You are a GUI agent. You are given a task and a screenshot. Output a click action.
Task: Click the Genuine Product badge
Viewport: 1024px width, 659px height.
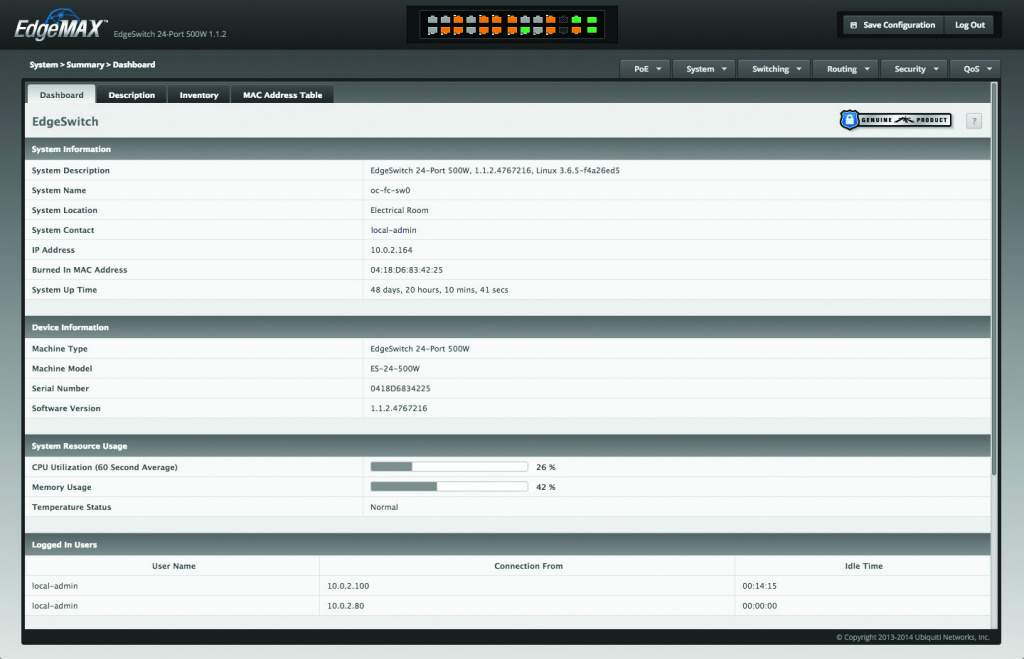tap(896, 120)
